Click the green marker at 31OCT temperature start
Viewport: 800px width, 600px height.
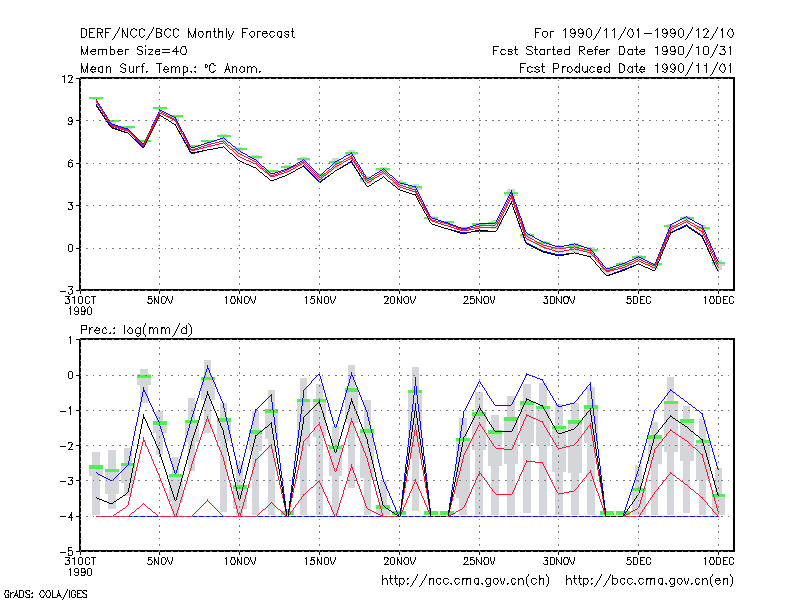pos(96,98)
